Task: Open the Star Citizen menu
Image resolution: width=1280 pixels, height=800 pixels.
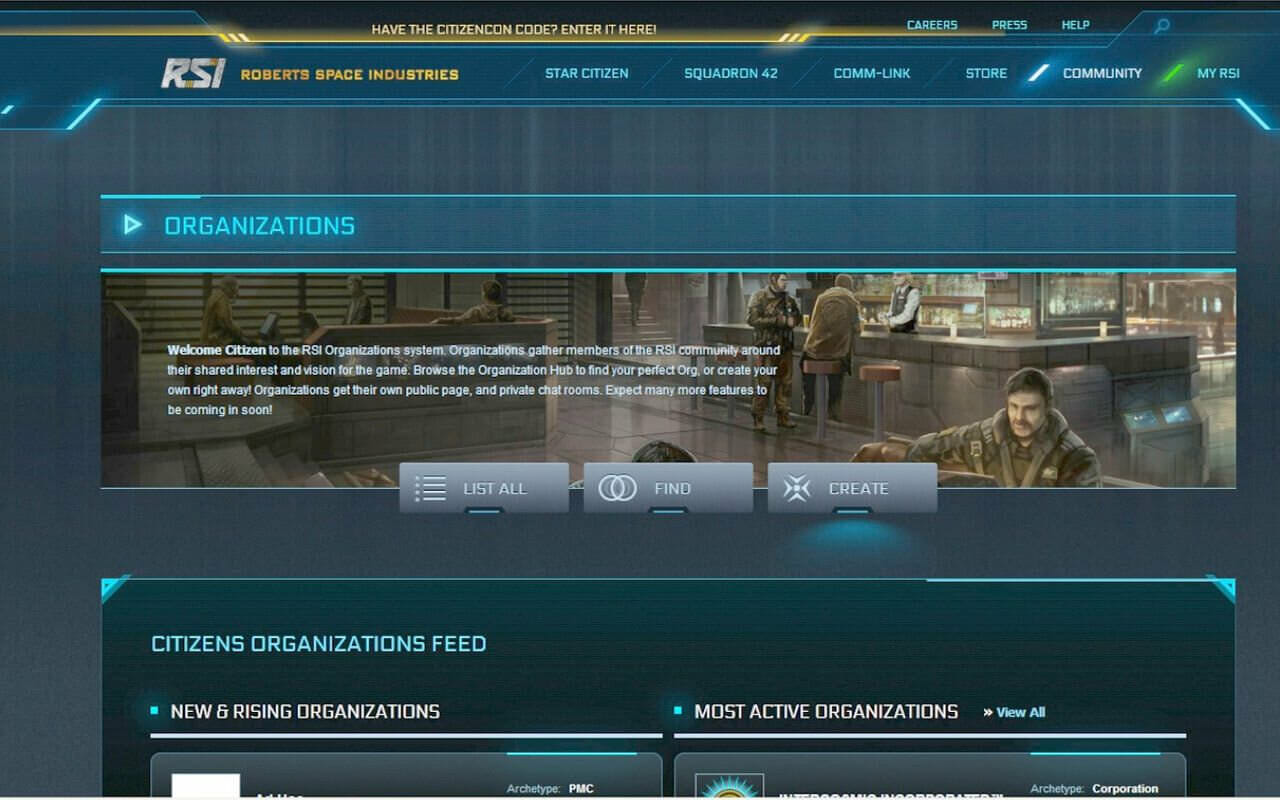Action: (x=586, y=73)
